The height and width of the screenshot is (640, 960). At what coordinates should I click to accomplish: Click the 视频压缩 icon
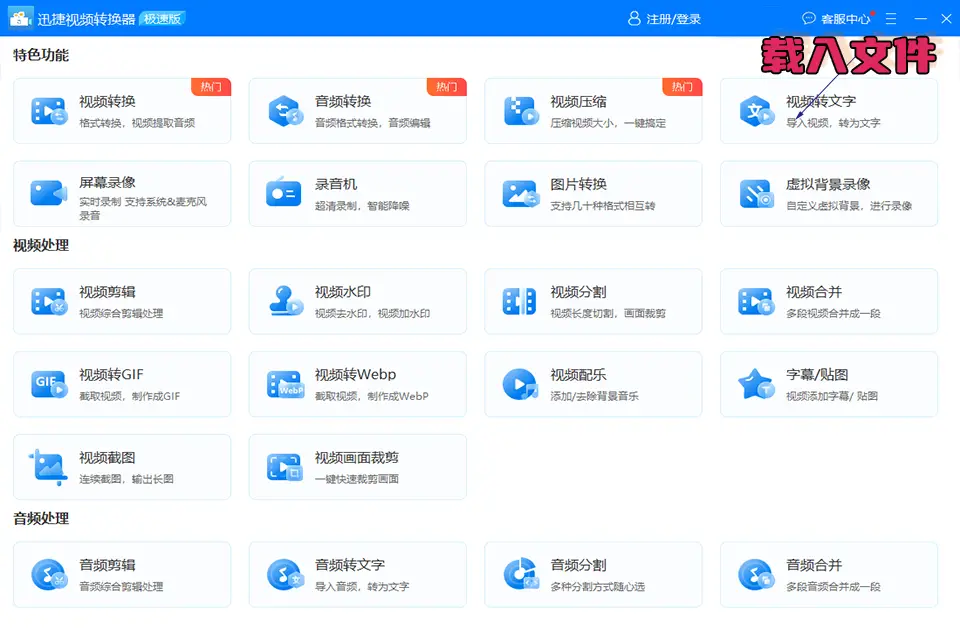pyautogui.click(x=521, y=111)
